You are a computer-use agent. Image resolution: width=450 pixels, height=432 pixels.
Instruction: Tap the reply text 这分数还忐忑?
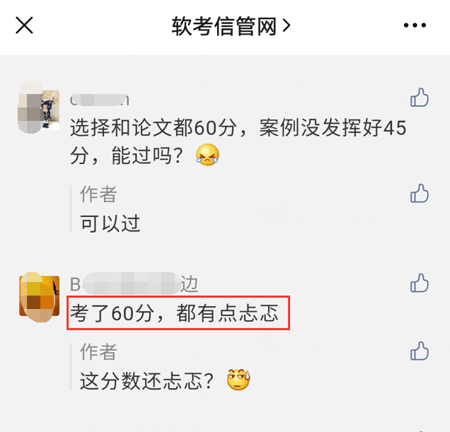point(146,381)
